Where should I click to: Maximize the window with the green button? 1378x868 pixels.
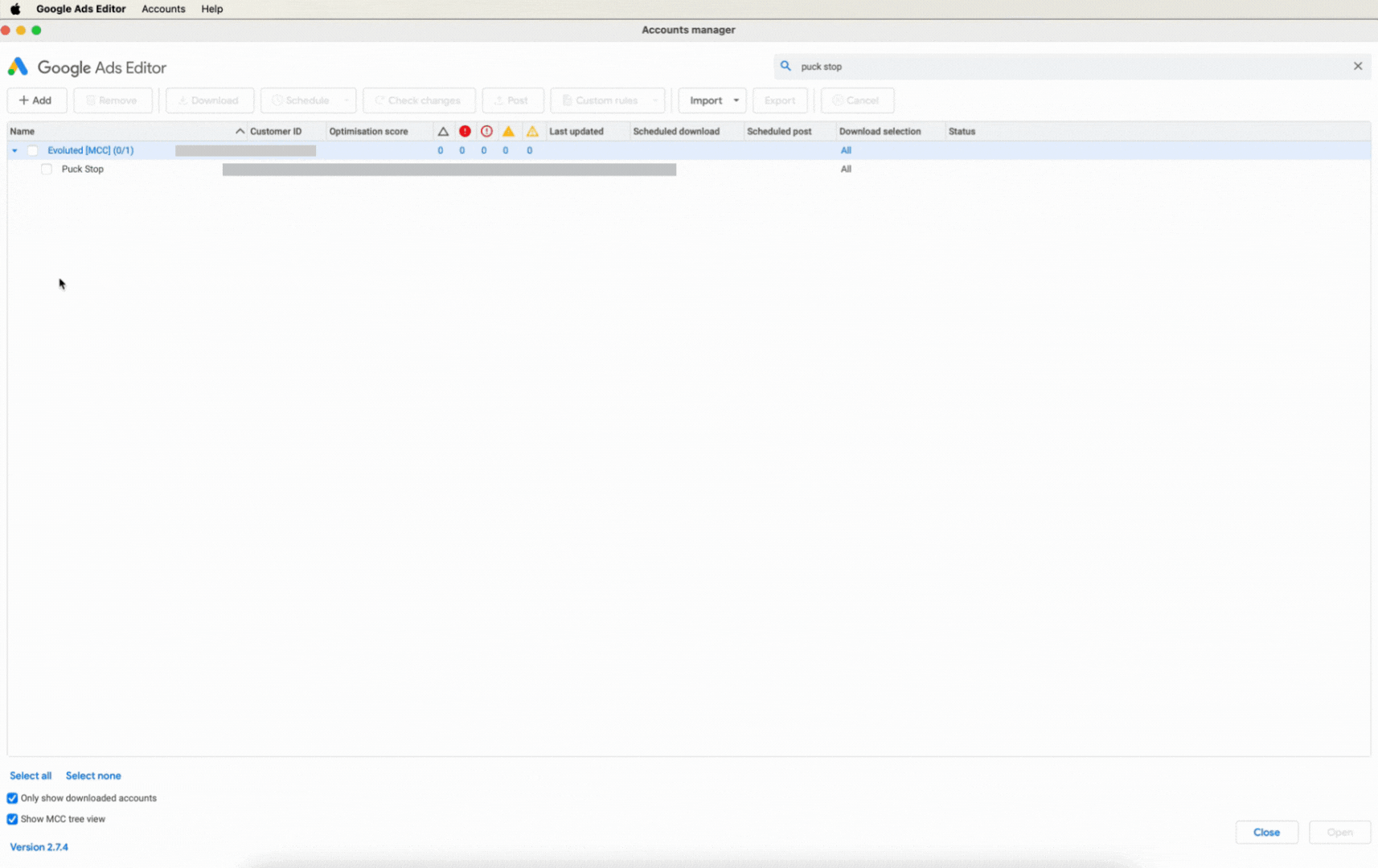tap(36, 30)
